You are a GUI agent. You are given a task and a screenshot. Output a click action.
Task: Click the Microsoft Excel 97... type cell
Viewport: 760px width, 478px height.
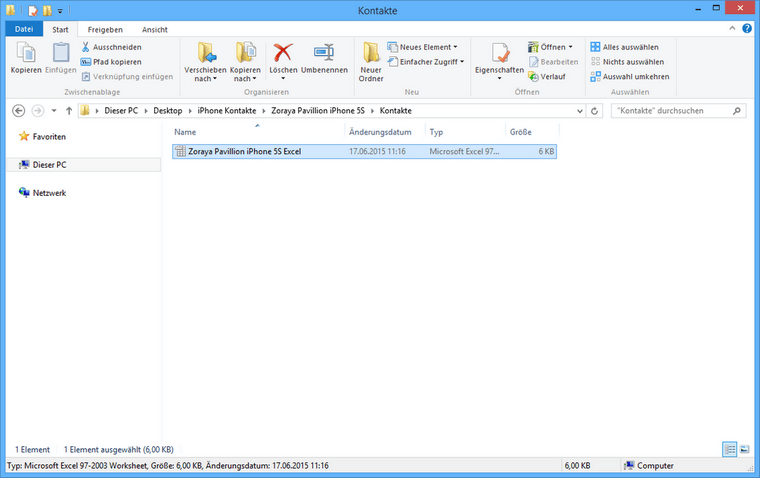(464, 151)
